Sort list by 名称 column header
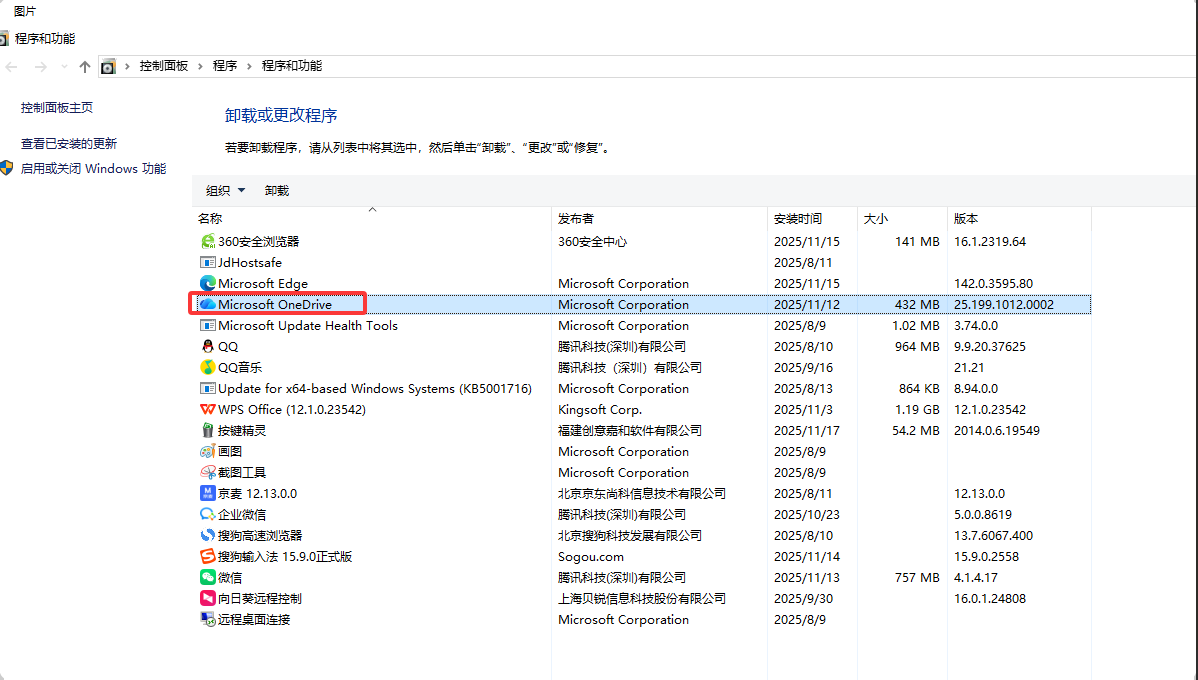Image resolution: width=1198 pixels, height=680 pixels. point(210,218)
